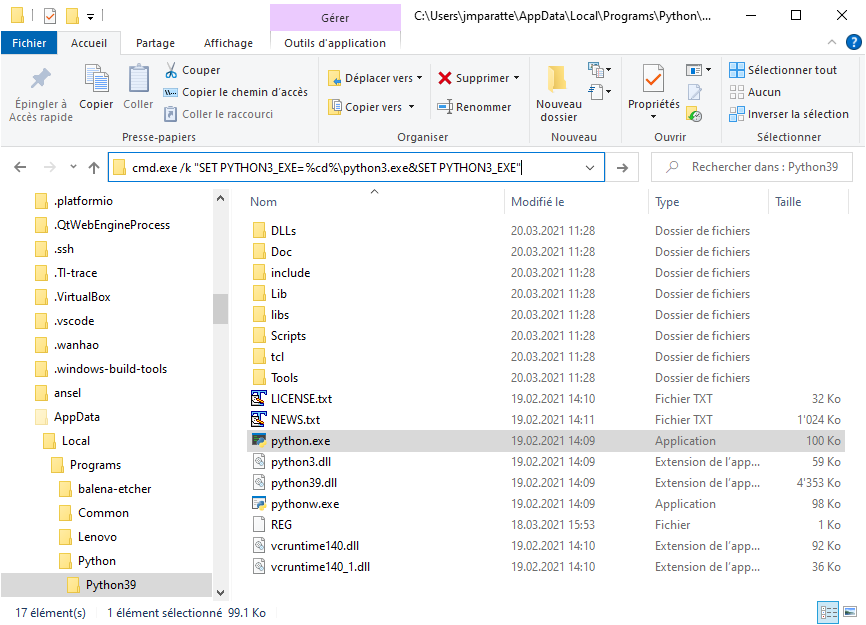Click the Historique icon in Ouvrir group

[x=694, y=115]
